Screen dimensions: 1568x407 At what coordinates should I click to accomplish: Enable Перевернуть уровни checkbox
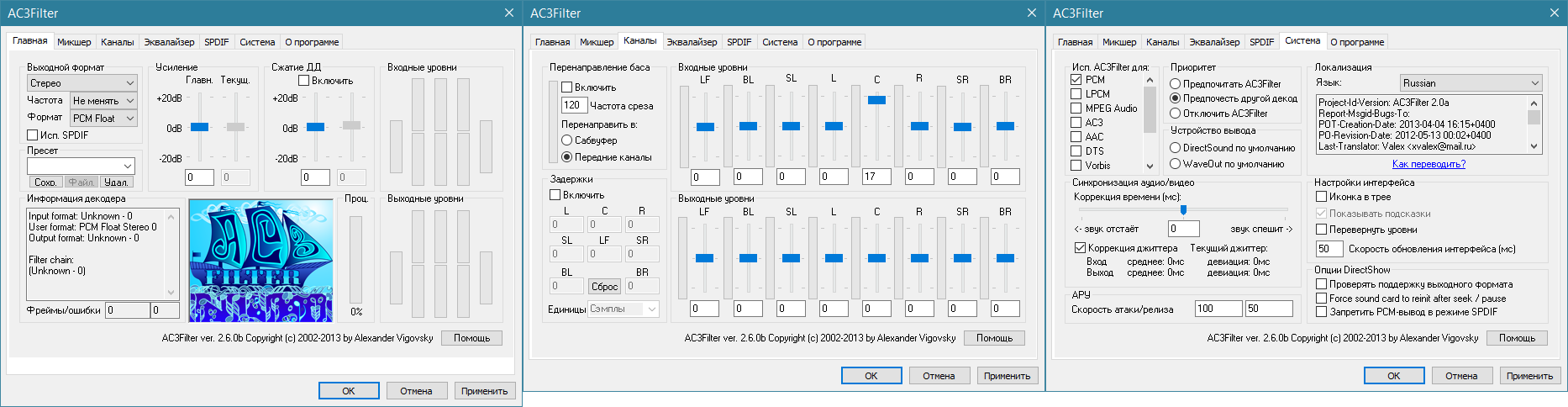1367,230
